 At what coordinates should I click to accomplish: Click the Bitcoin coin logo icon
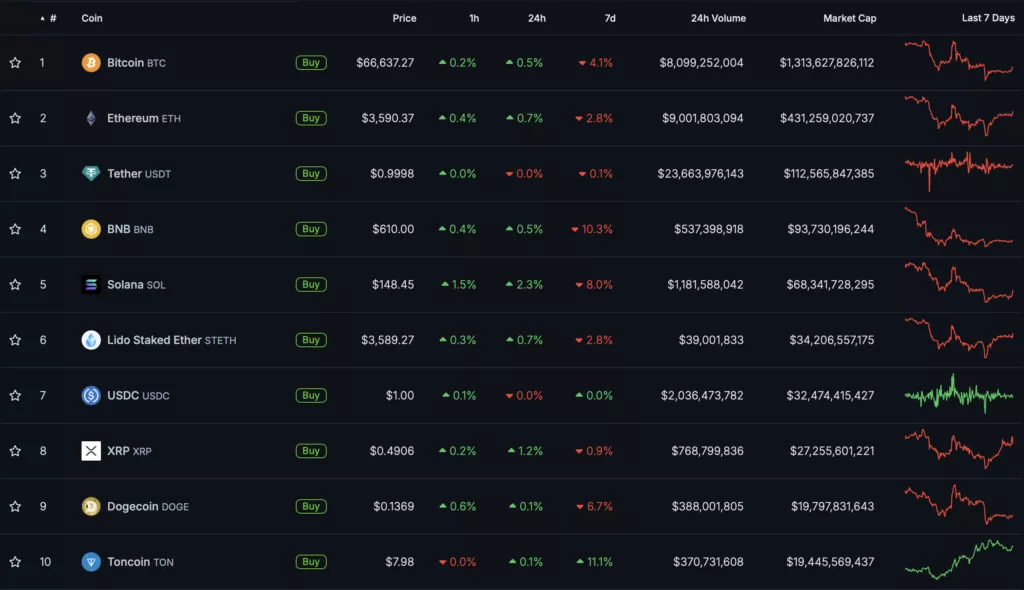coord(91,63)
